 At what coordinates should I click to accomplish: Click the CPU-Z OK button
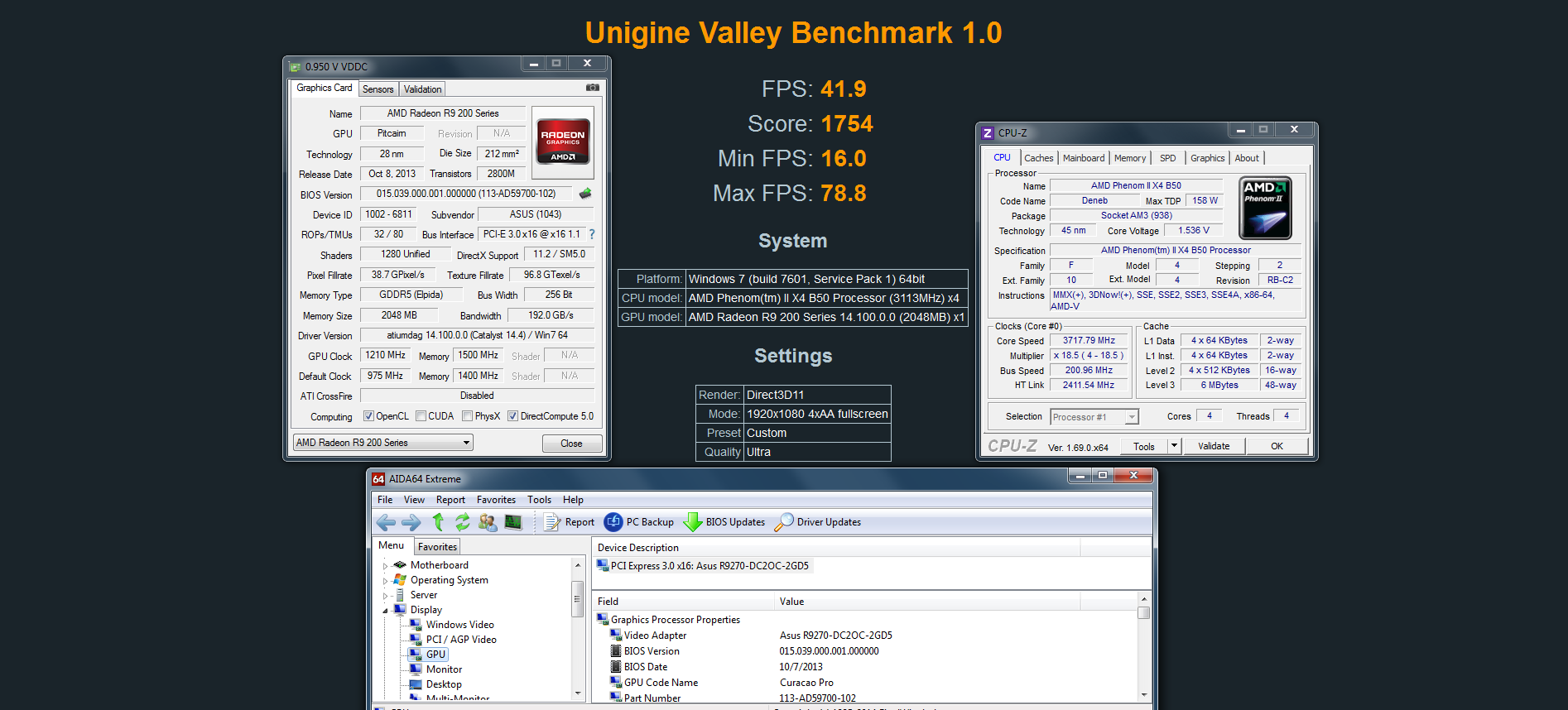(x=1277, y=446)
